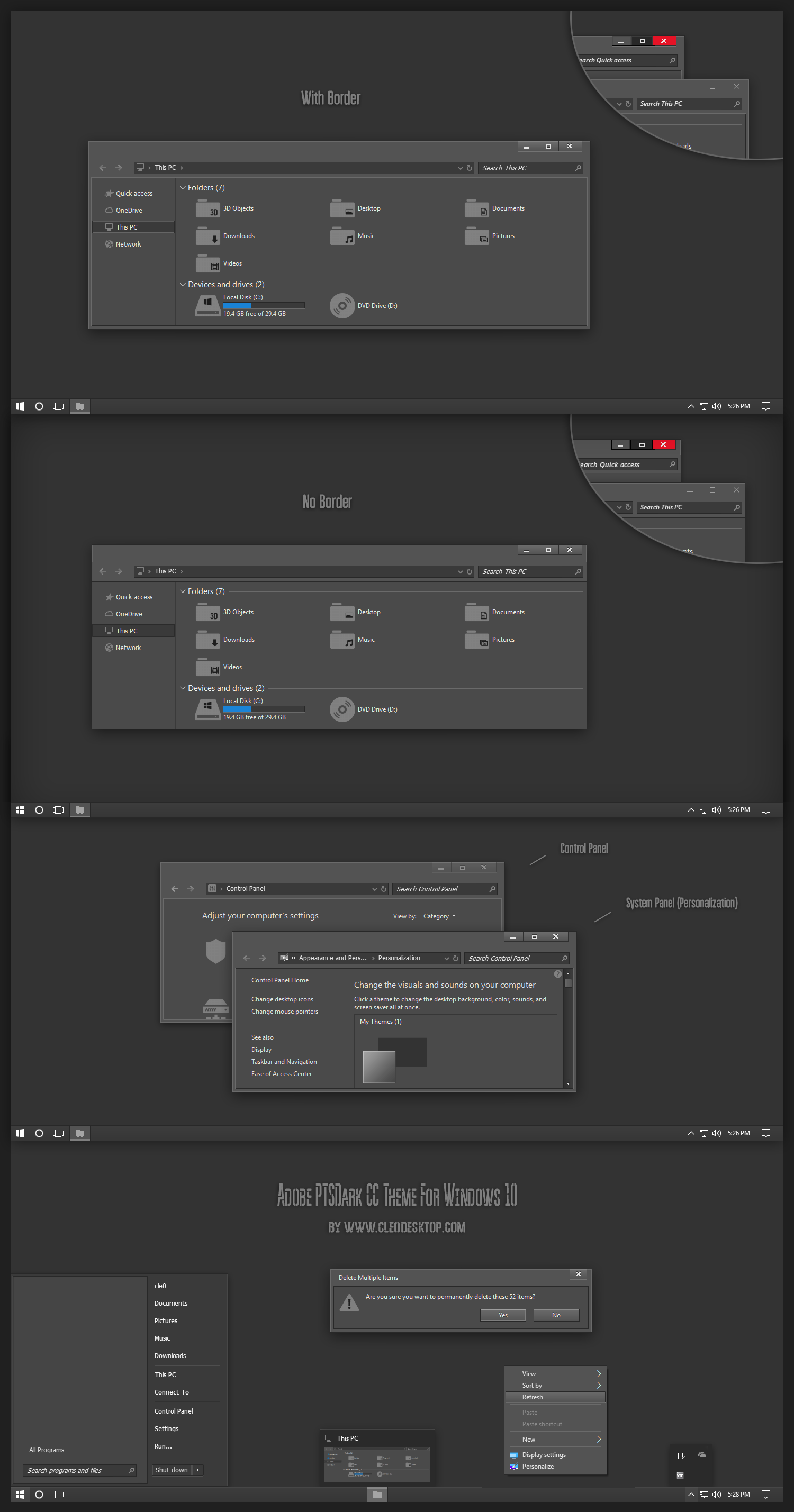
Task: Open Ease of Access Center link
Action: 282,1074
